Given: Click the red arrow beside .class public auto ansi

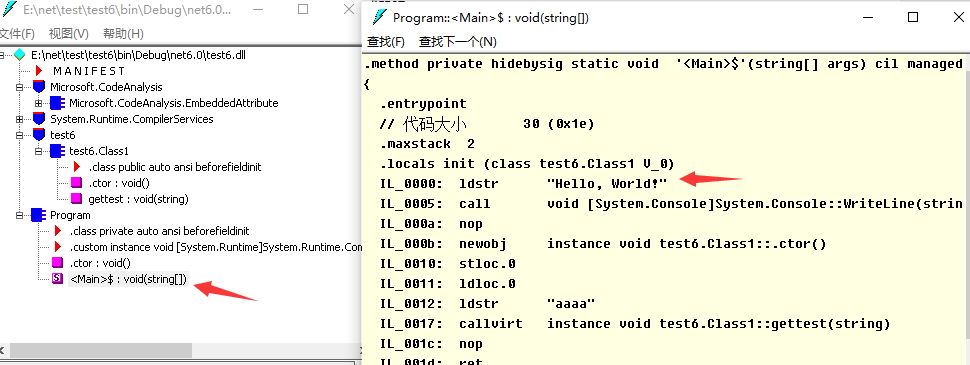Looking at the screenshot, I should point(77,167).
